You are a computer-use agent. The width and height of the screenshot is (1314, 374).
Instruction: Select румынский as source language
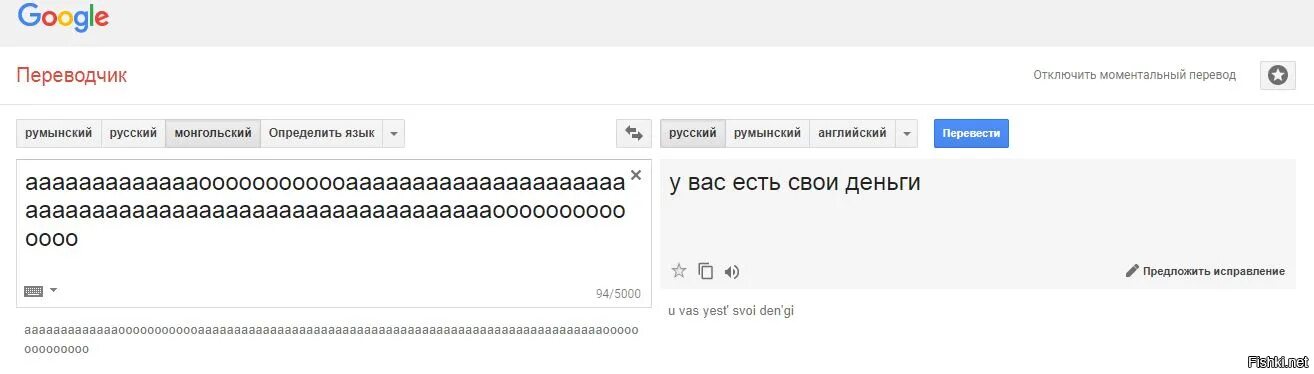59,133
